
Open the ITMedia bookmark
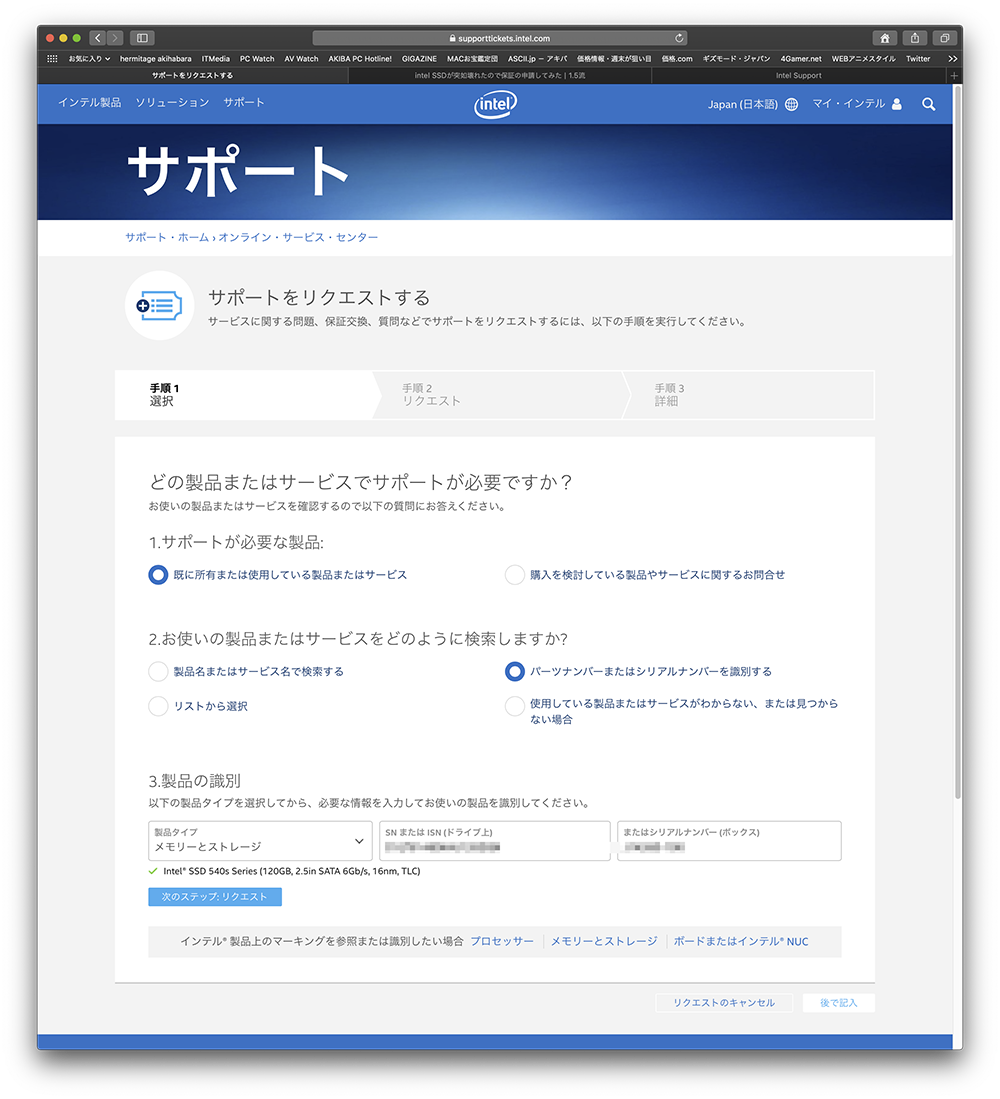(216, 59)
